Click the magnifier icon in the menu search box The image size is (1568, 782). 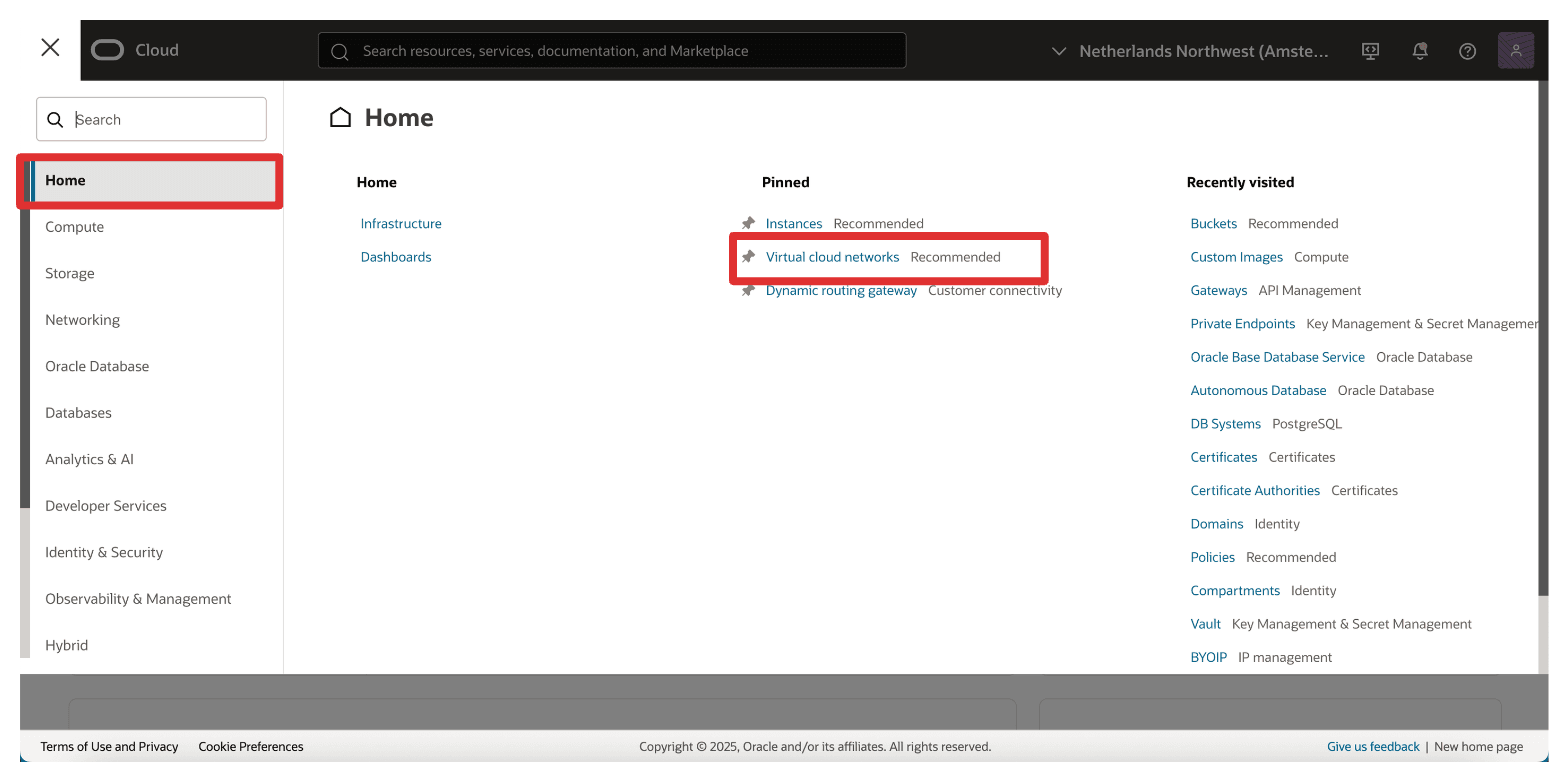(55, 119)
